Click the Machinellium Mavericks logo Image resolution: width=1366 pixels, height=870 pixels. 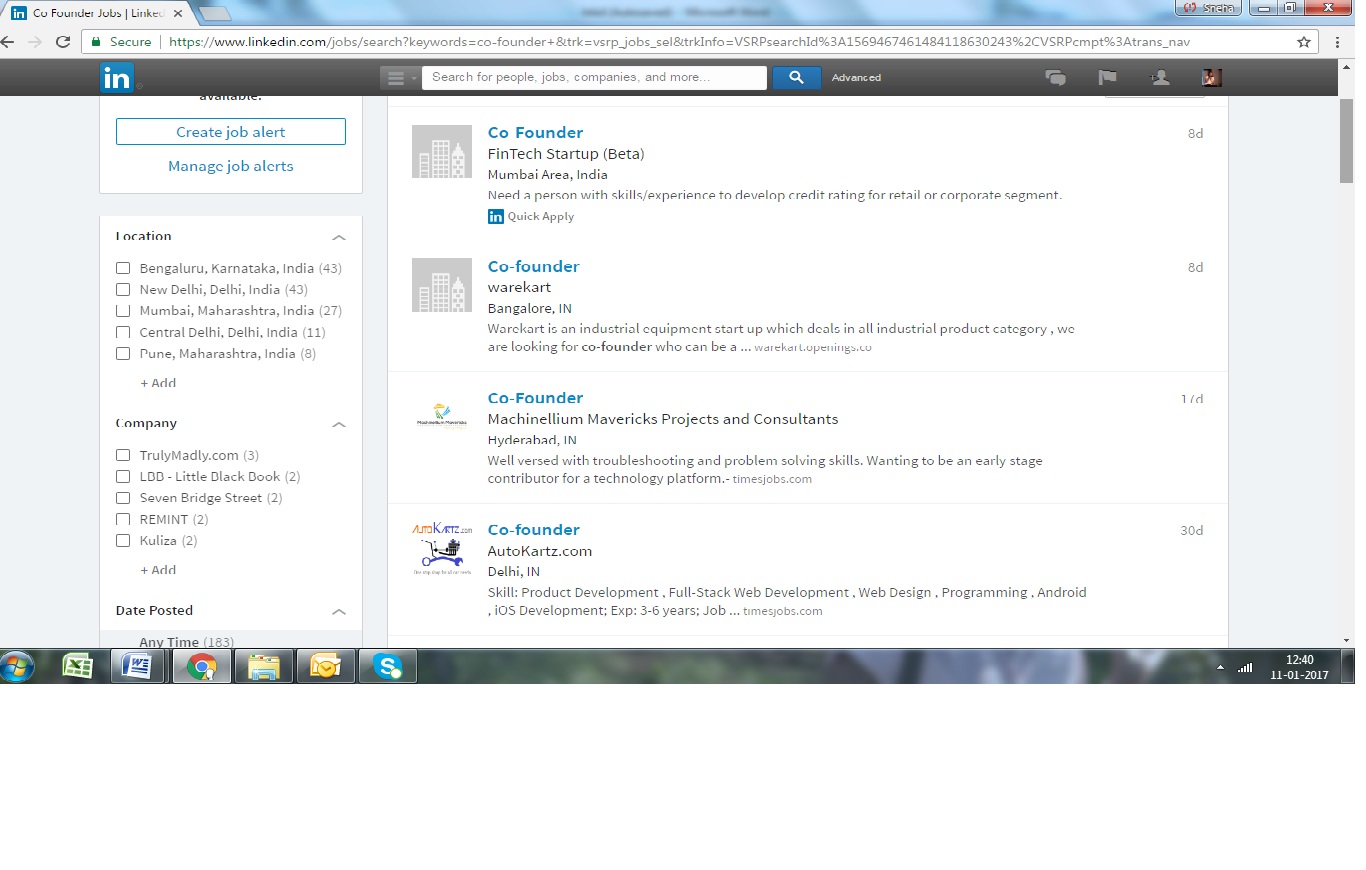point(442,416)
